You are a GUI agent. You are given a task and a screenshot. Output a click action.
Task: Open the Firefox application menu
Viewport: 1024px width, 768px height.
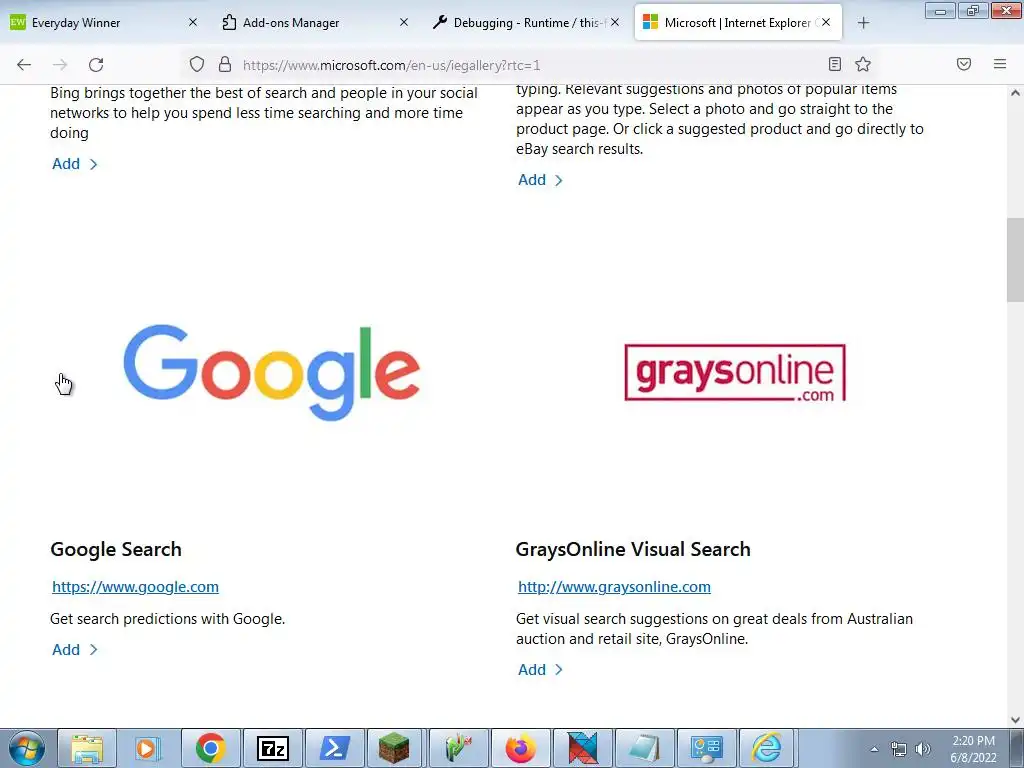tap(1000, 64)
